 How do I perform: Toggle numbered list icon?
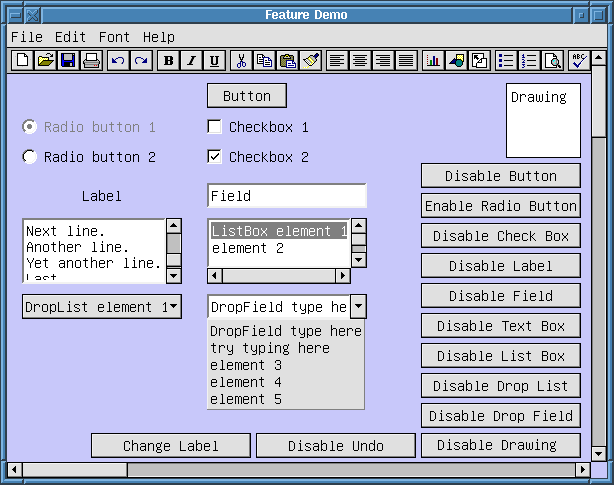tap(529, 61)
